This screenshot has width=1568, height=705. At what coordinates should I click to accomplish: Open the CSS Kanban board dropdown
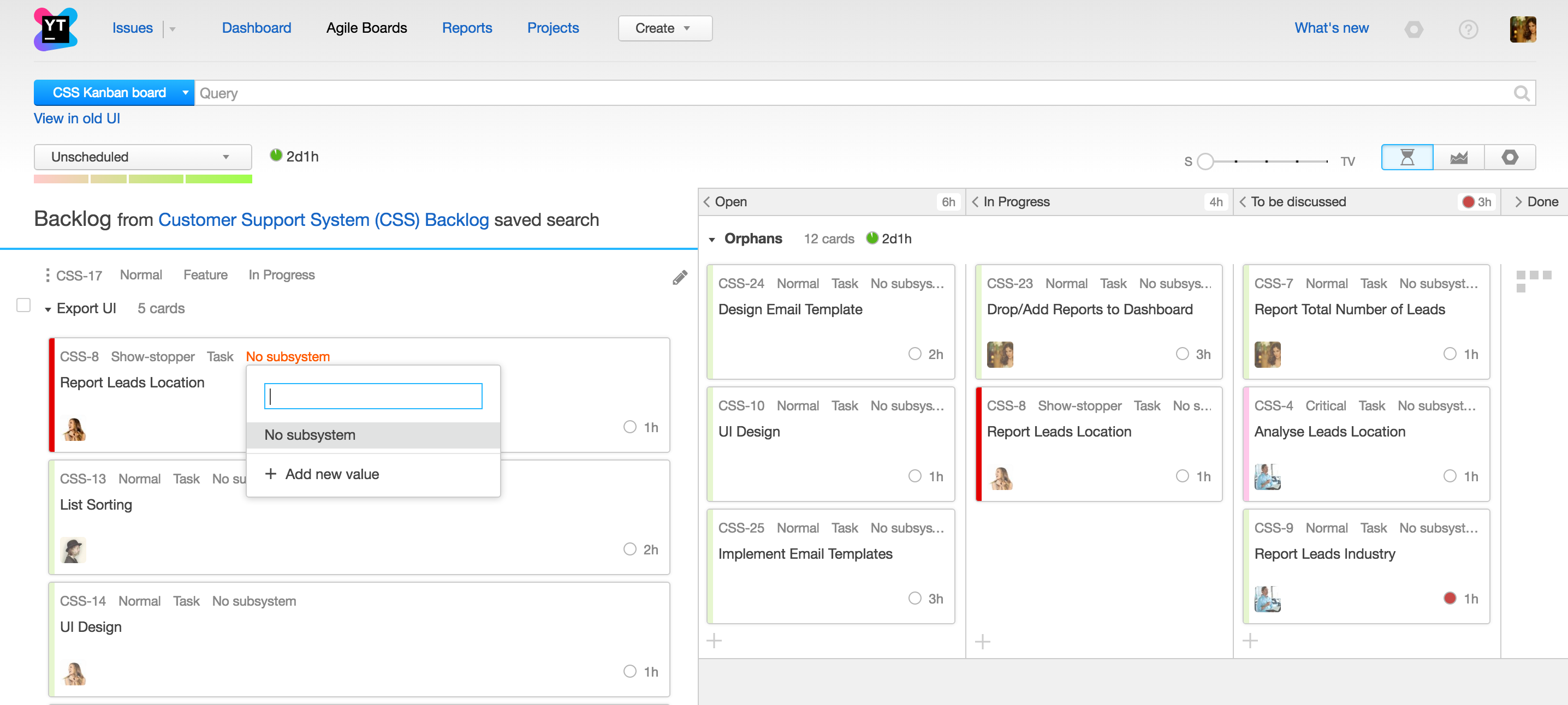click(114, 93)
